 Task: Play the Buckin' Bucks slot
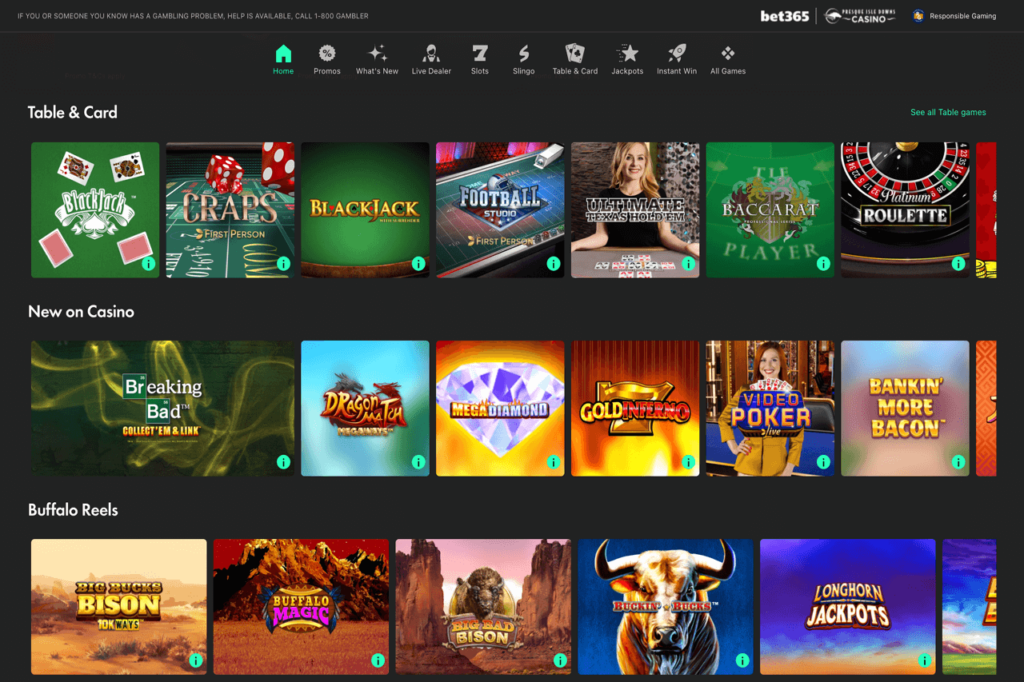(665, 607)
